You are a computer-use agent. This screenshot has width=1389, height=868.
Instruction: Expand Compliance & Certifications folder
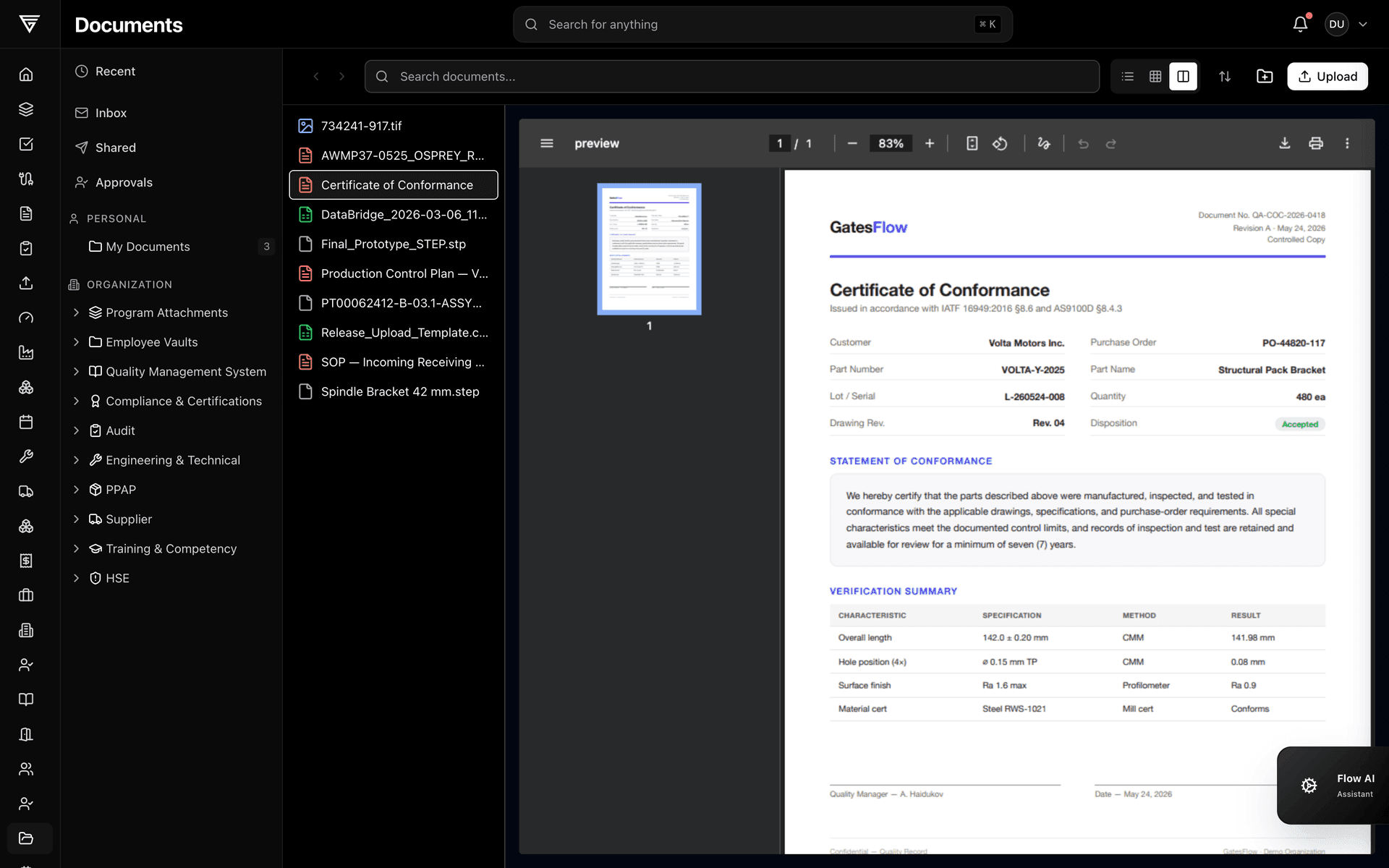tap(76, 401)
